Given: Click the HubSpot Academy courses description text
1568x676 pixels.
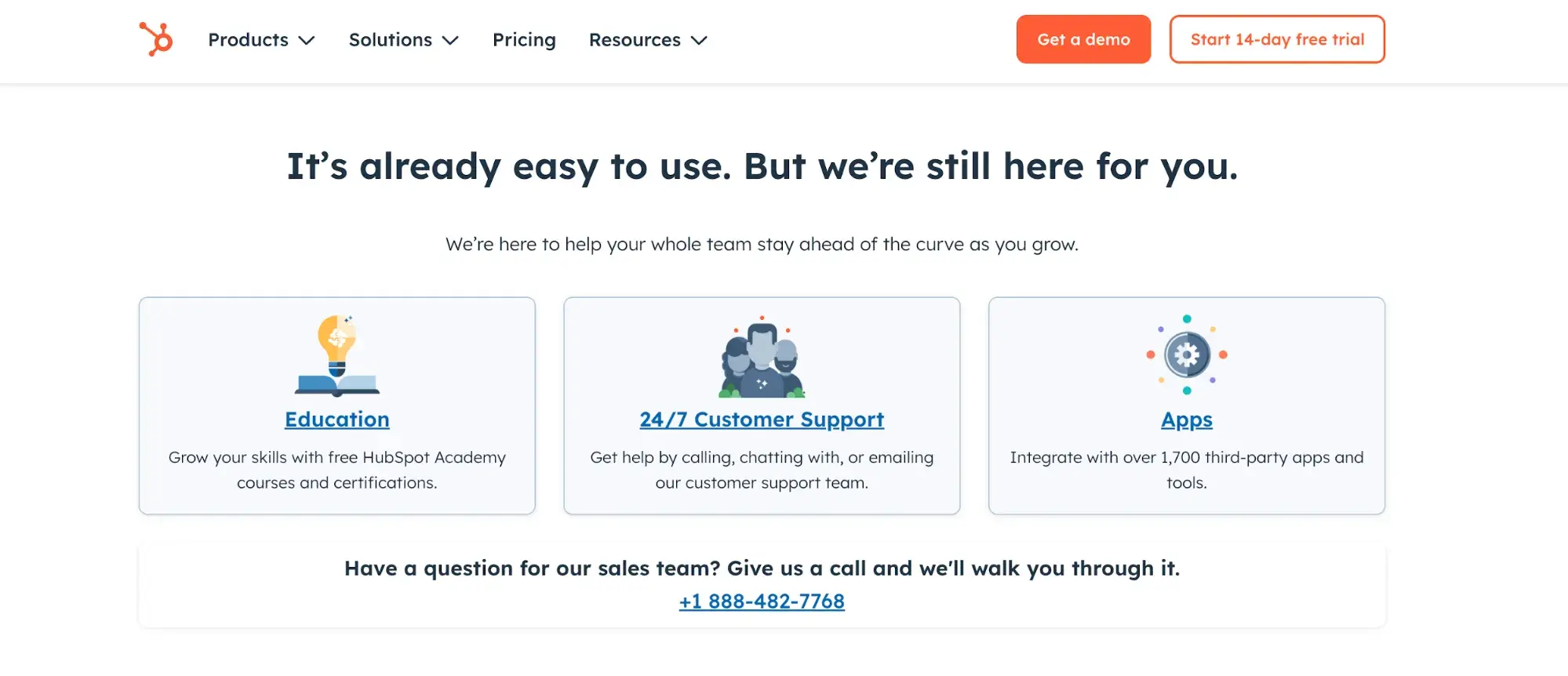Looking at the screenshot, I should pyautogui.click(x=337, y=470).
